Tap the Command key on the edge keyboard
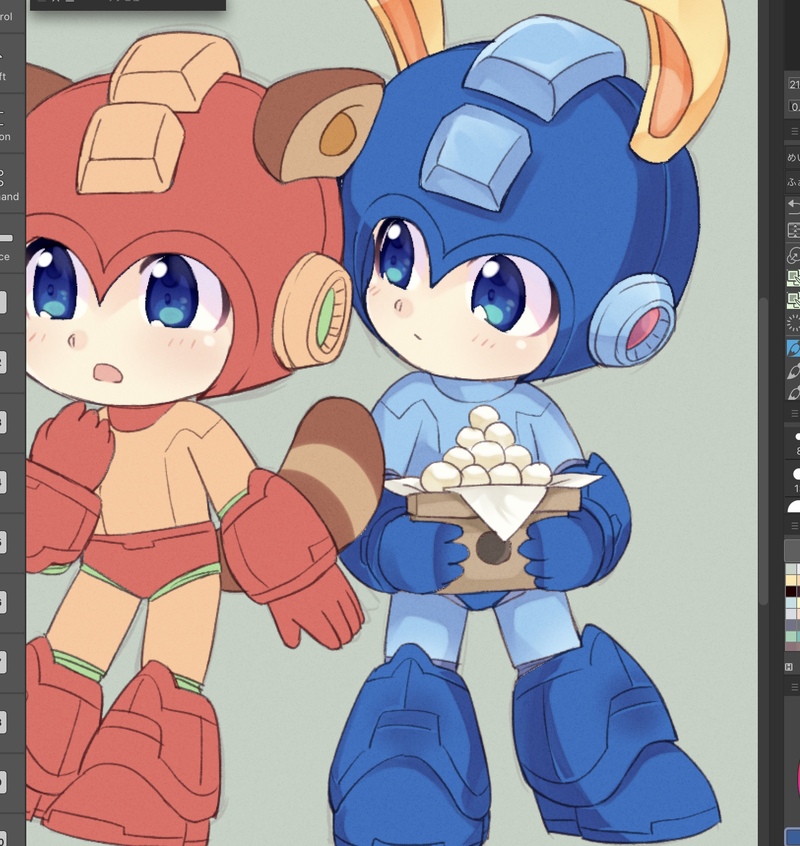 pyautogui.click(x=12, y=183)
